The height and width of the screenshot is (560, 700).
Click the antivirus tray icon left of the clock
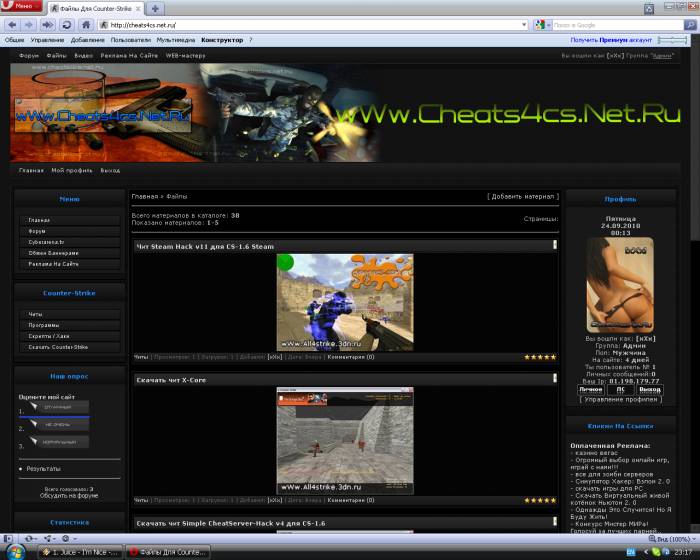pyautogui.click(x=667, y=552)
